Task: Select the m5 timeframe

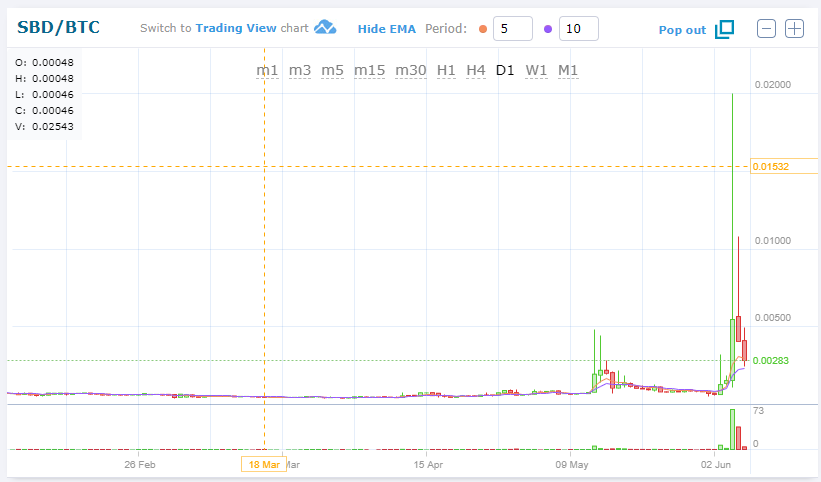Action: pyautogui.click(x=332, y=70)
